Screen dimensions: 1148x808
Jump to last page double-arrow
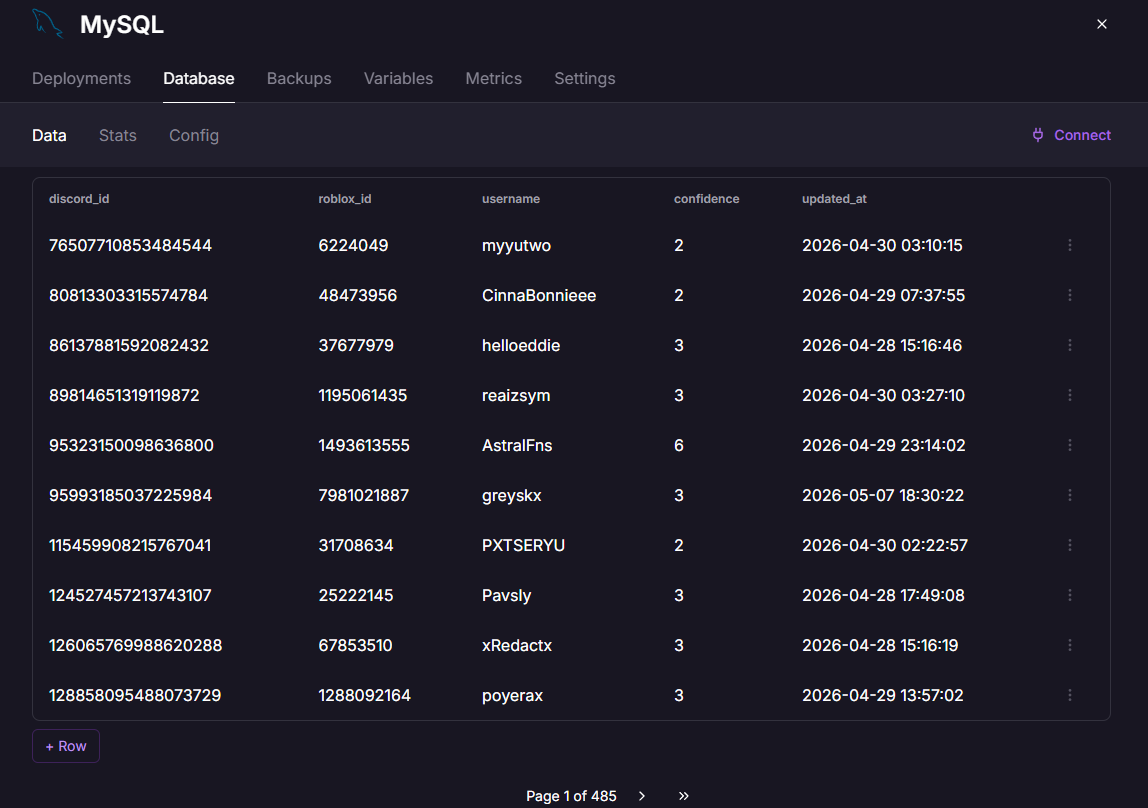point(683,796)
